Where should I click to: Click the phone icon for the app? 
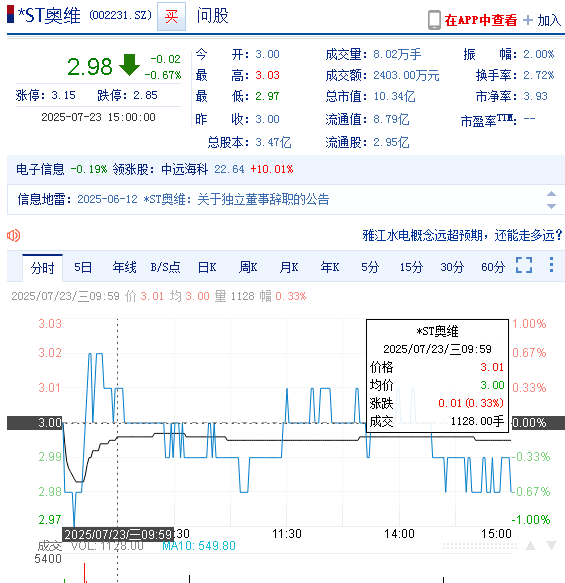(434, 20)
